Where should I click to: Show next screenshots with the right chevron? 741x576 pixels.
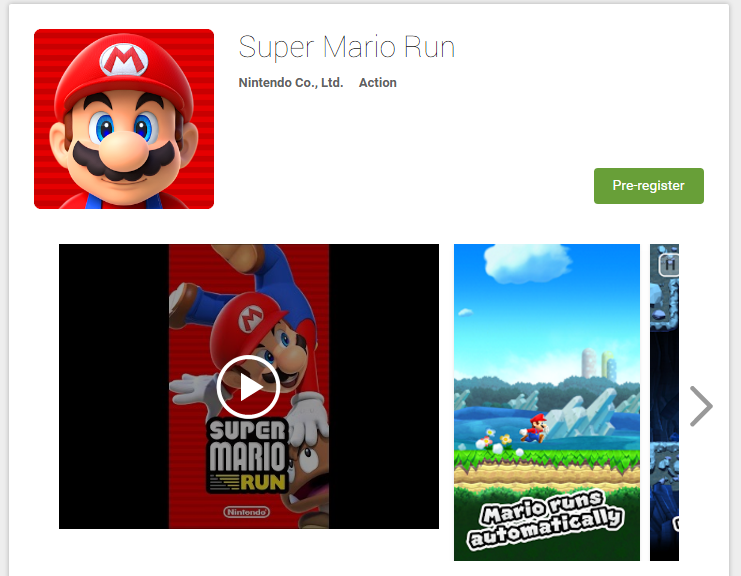coord(701,406)
